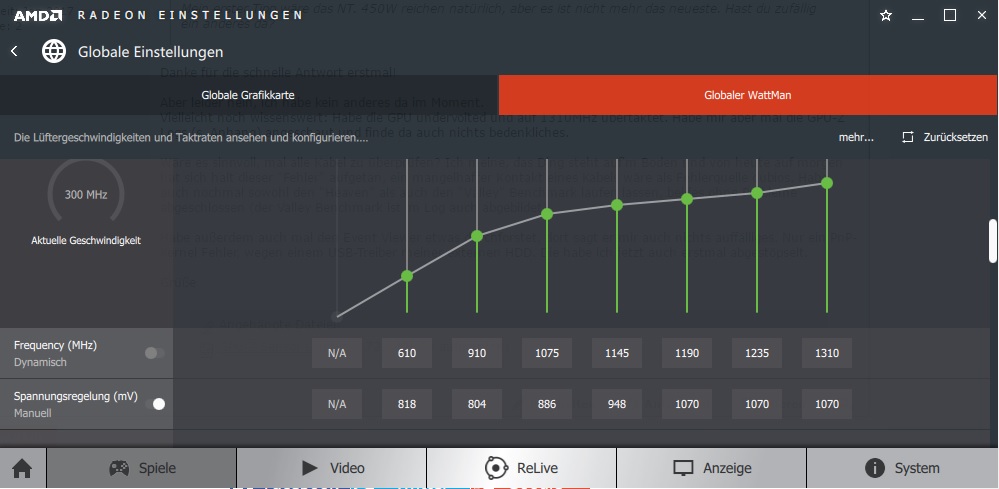The height and width of the screenshot is (489, 999).
Task: Click the Aktuelle Geschwindigkeit label
Action: tap(86, 241)
